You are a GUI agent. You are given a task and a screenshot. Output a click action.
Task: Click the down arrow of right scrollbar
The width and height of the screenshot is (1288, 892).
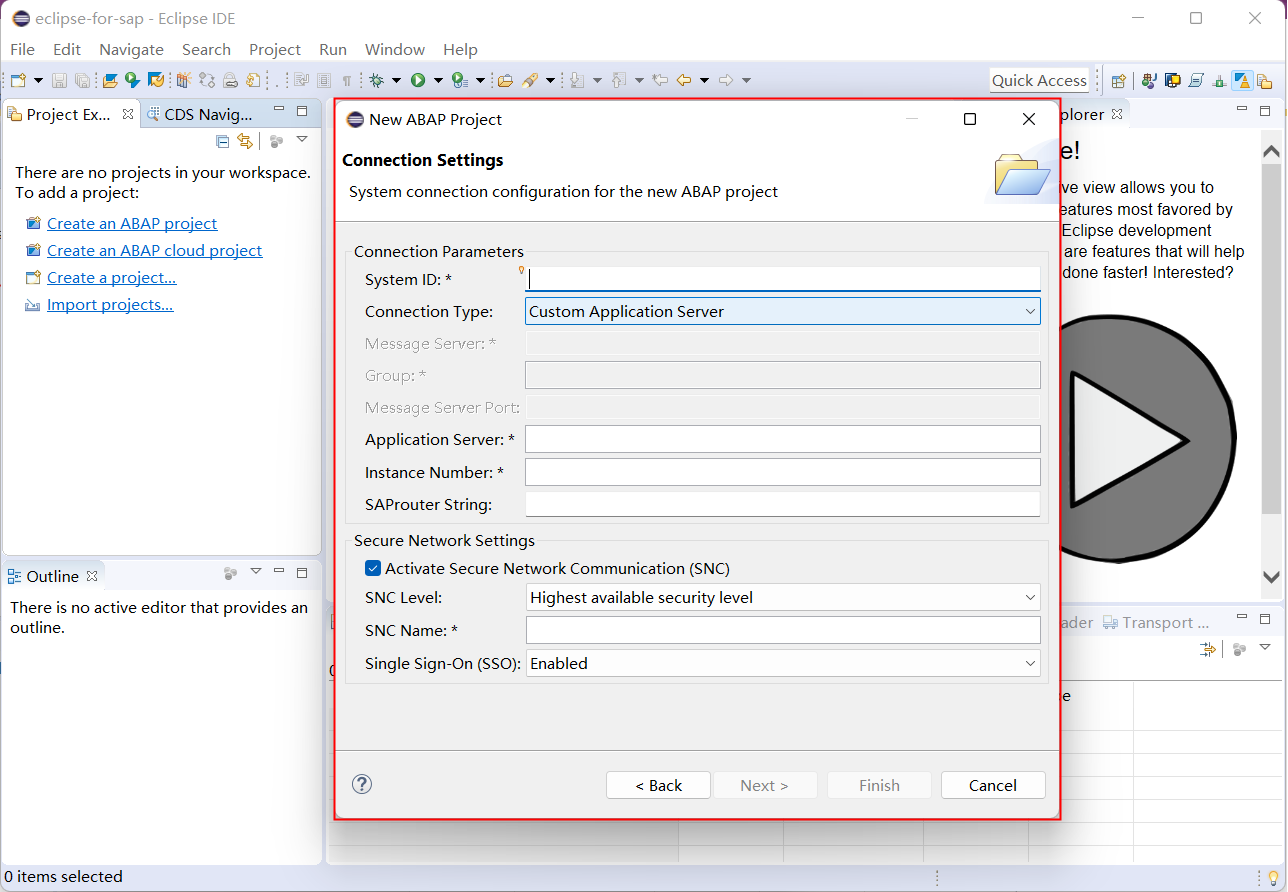click(1271, 577)
